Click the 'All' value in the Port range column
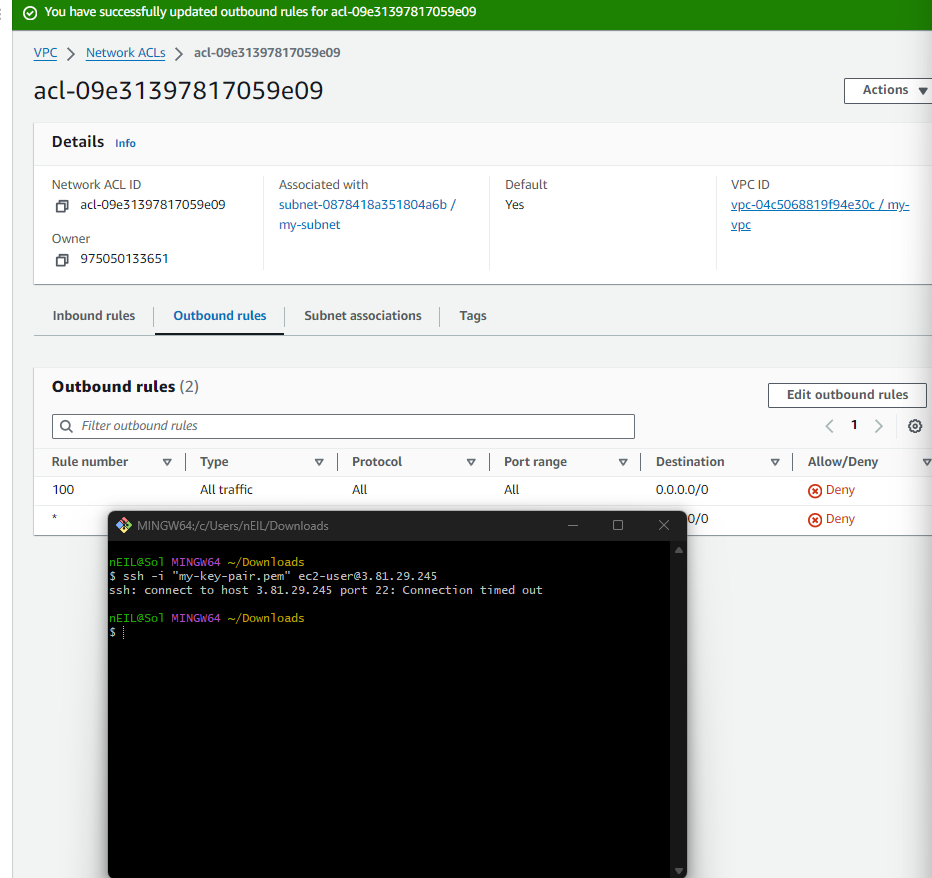This screenshot has width=932, height=878. click(512, 490)
